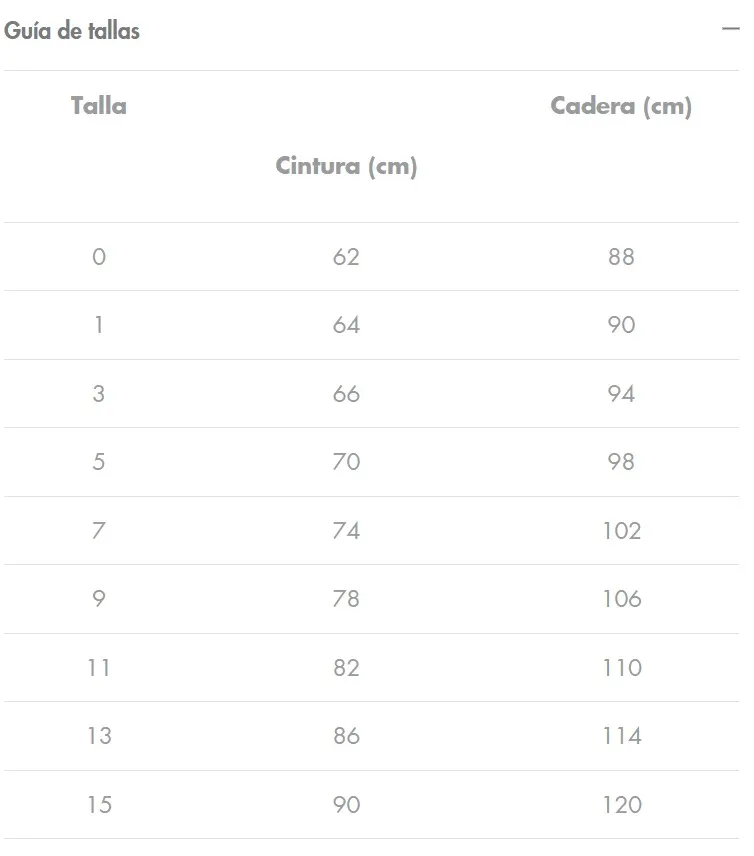Image resolution: width=754 pixels, height=856 pixels.
Task: Click size 15 in the Talla column
Action: pos(99,805)
